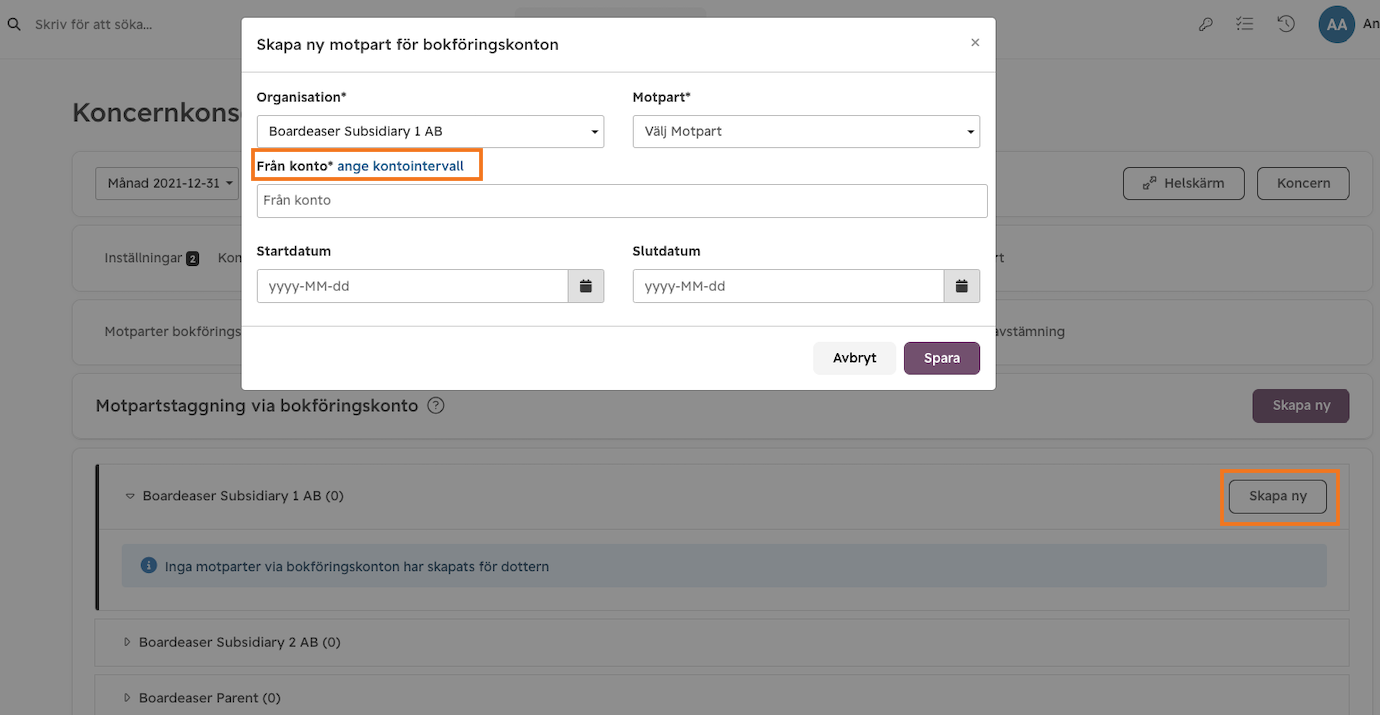This screenshot has height=715, width=1380.
Task: Open the checklist icon in top bar
Action: pyautogui.click(x=1245, y=24)
